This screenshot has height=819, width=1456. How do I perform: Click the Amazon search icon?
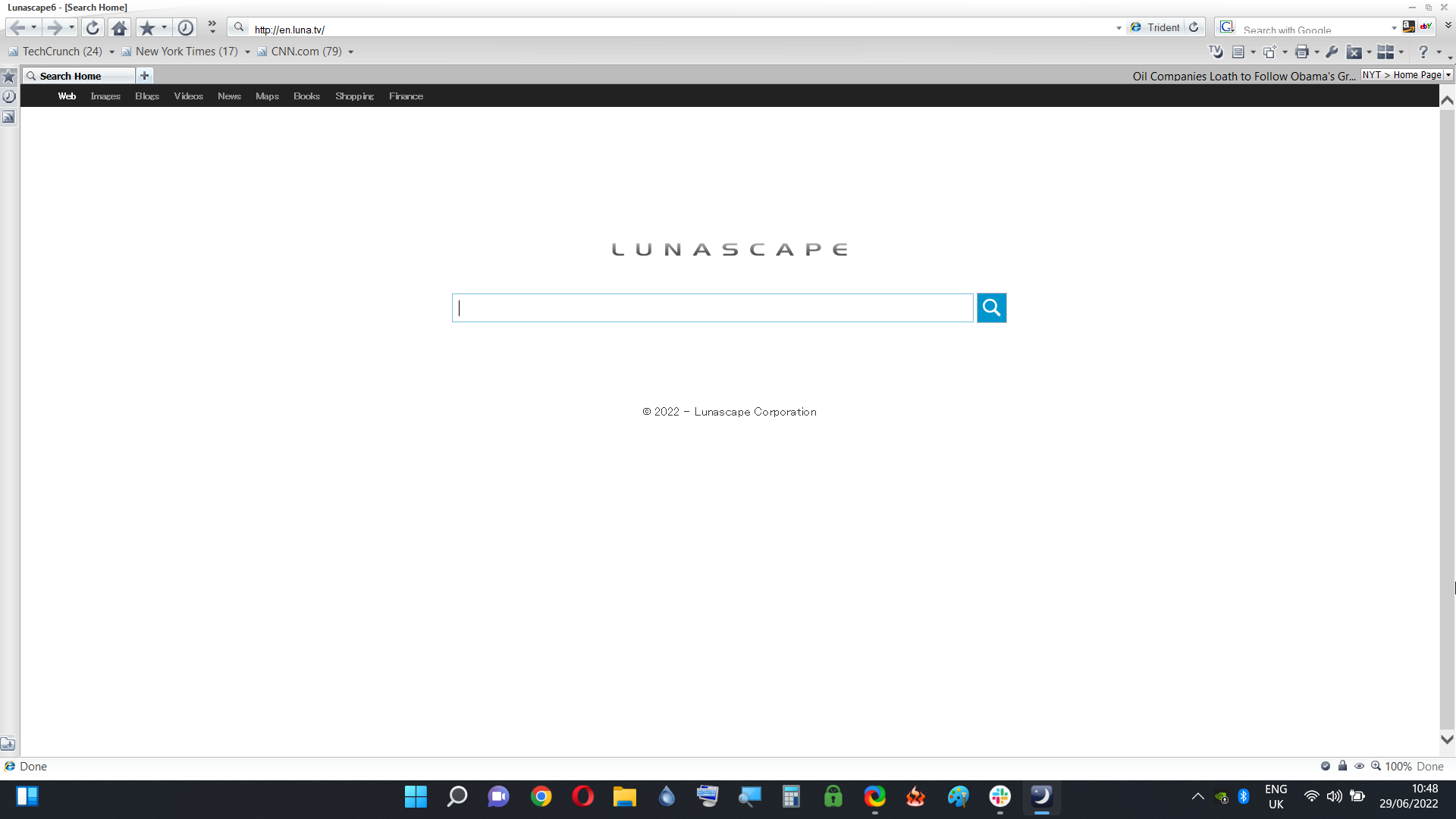click(1408, 27)
